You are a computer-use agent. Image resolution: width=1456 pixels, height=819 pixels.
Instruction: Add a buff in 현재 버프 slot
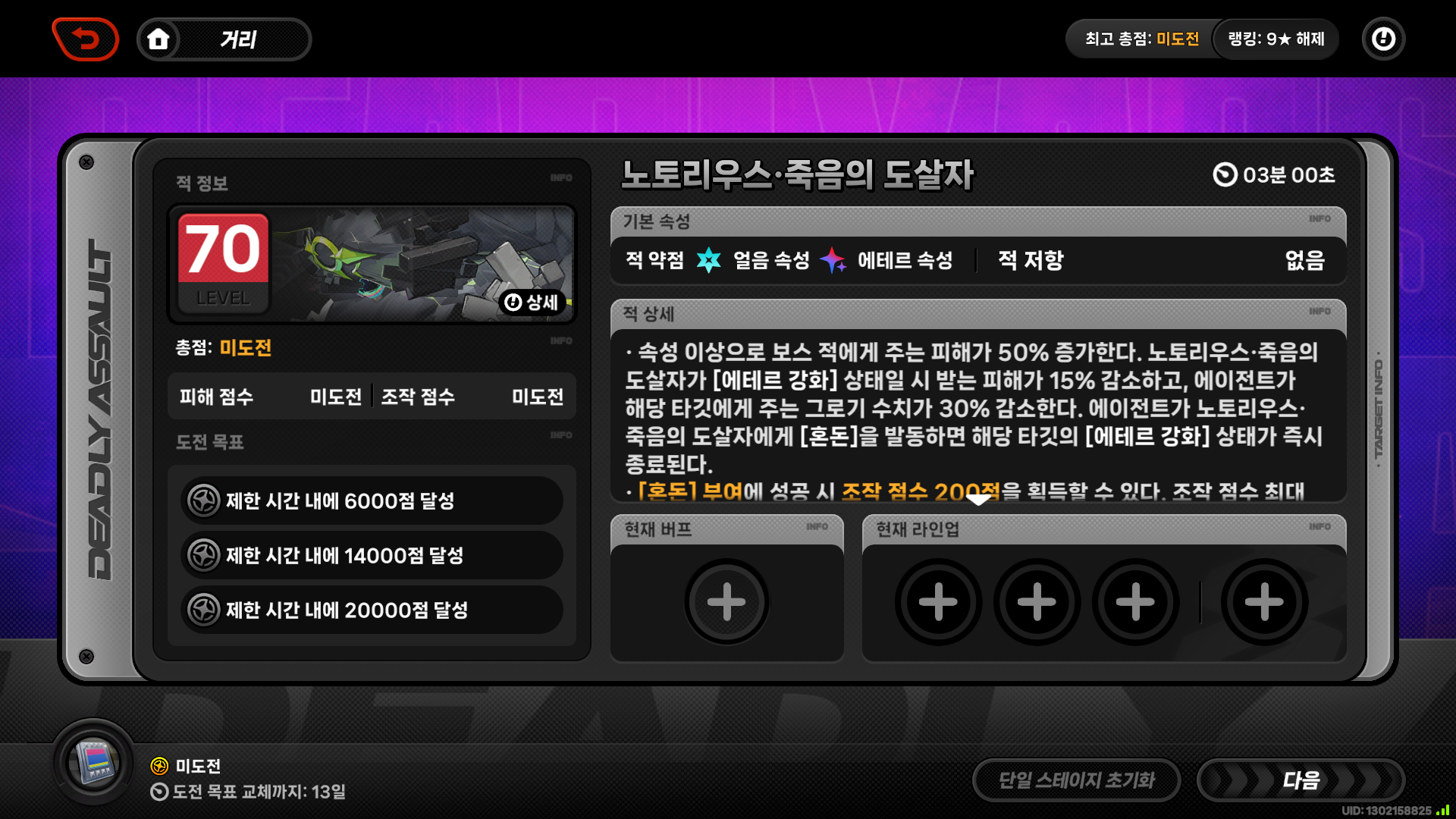(726, 602)
